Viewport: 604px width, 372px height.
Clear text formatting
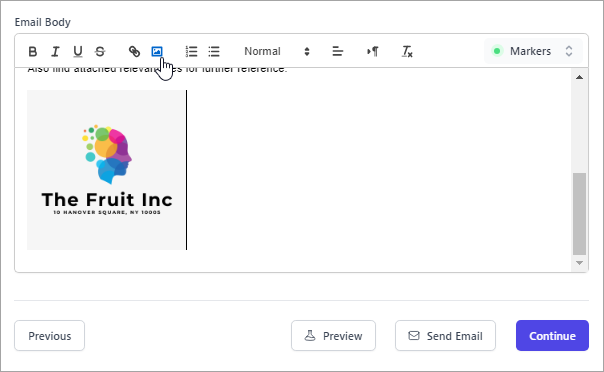[x=407, y=51]
